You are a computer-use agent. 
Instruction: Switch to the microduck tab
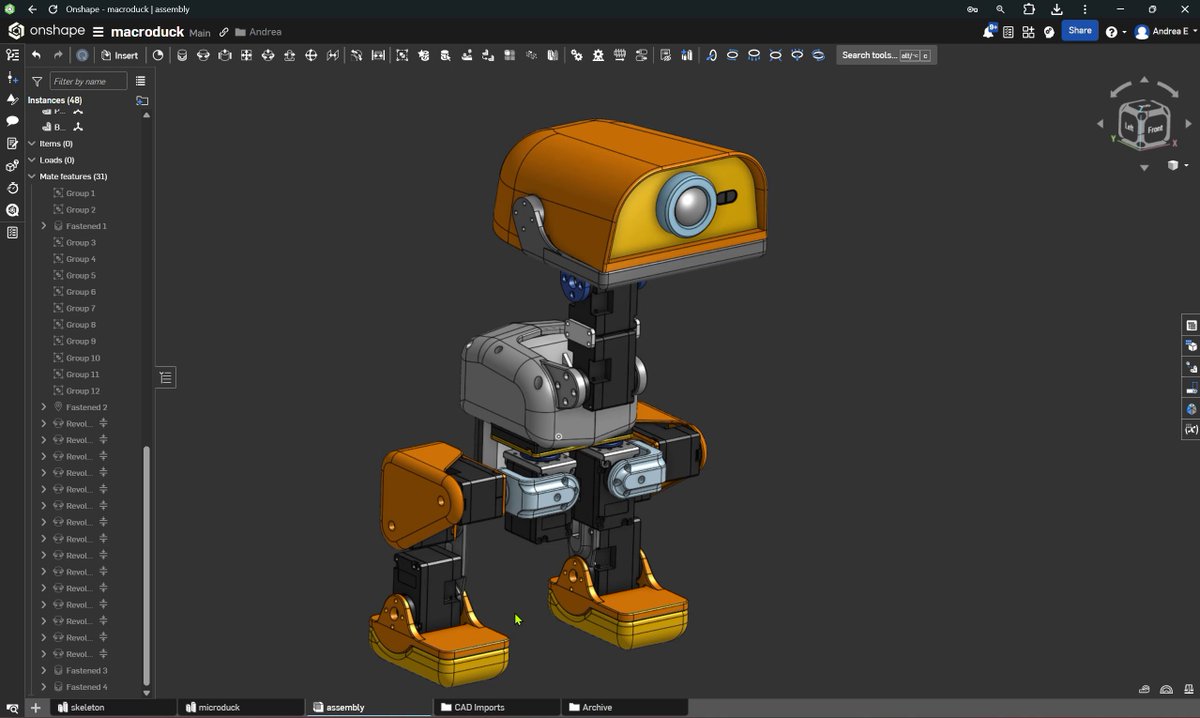click(x=240, y=707)
